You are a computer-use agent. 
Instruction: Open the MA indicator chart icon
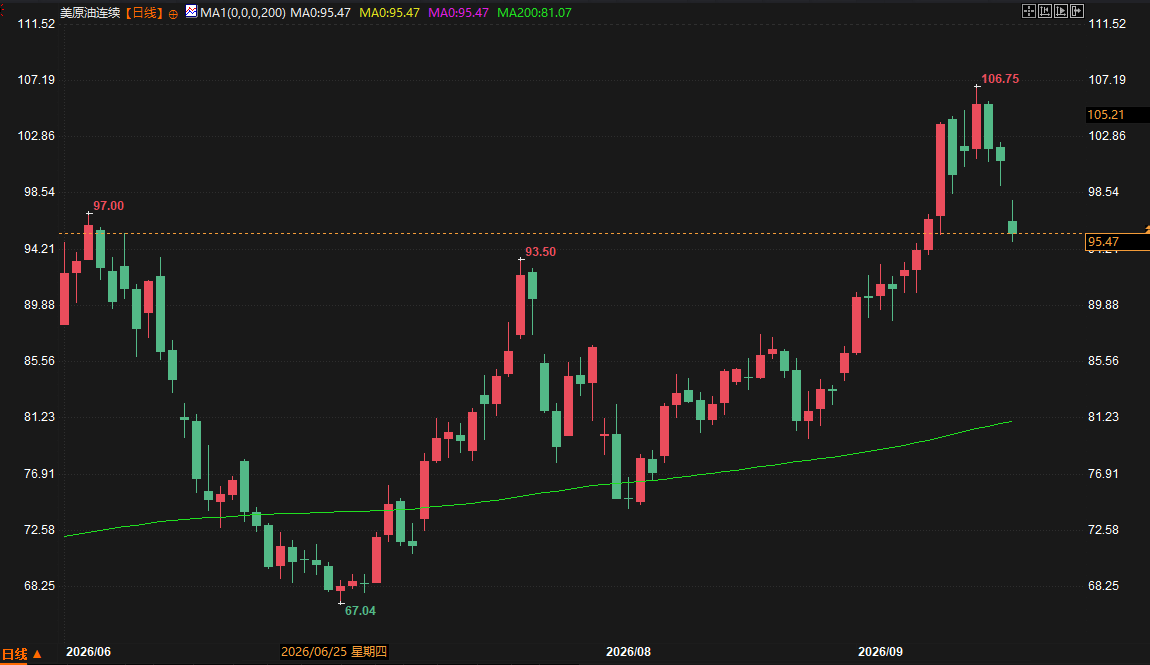click(x=191, y=11)
